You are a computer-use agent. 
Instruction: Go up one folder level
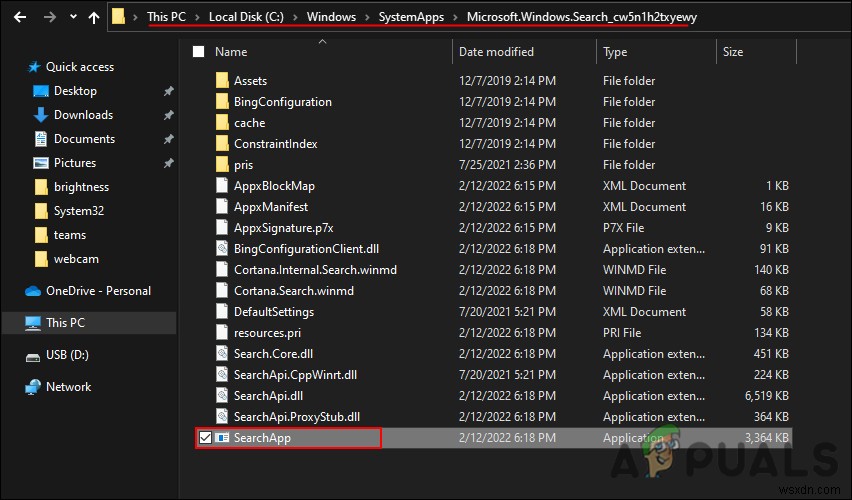point(94,17)
